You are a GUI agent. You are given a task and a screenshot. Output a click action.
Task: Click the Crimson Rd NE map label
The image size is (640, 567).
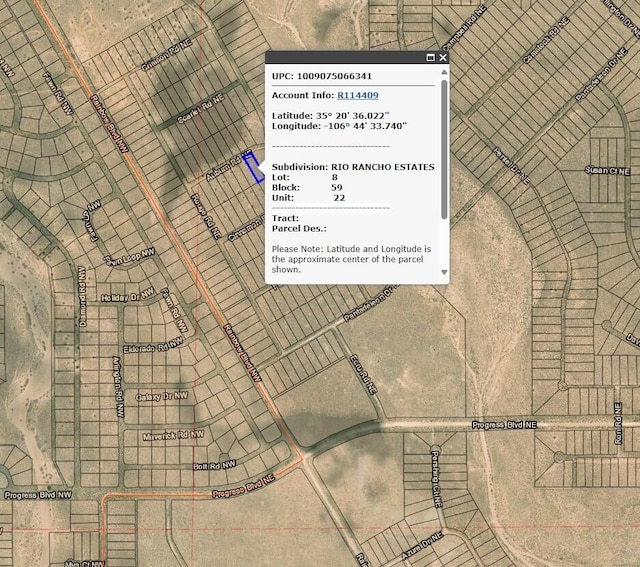(x=167, y=55)
